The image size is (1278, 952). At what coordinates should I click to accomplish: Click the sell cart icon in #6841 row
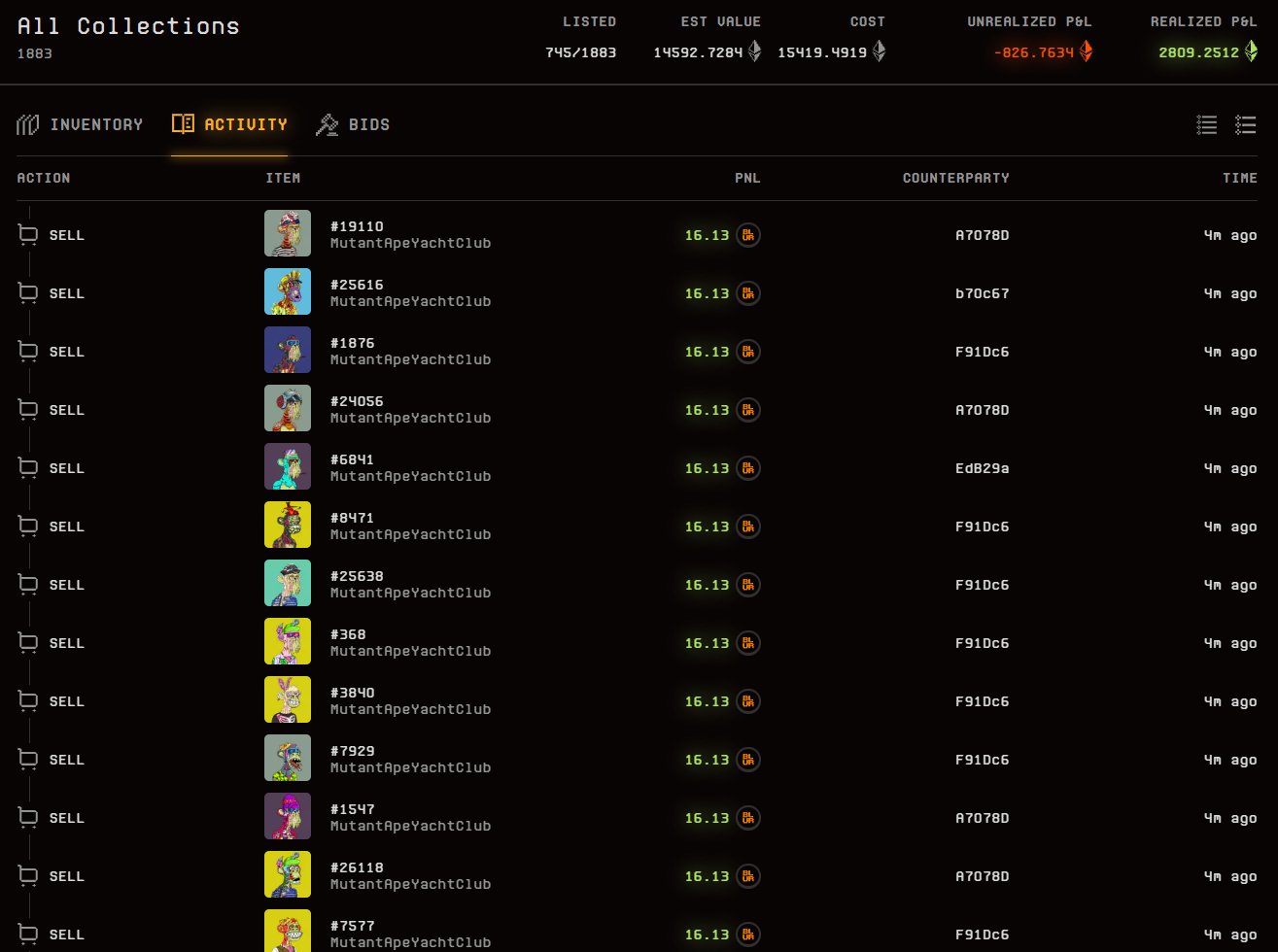click(x=29, y=468)
